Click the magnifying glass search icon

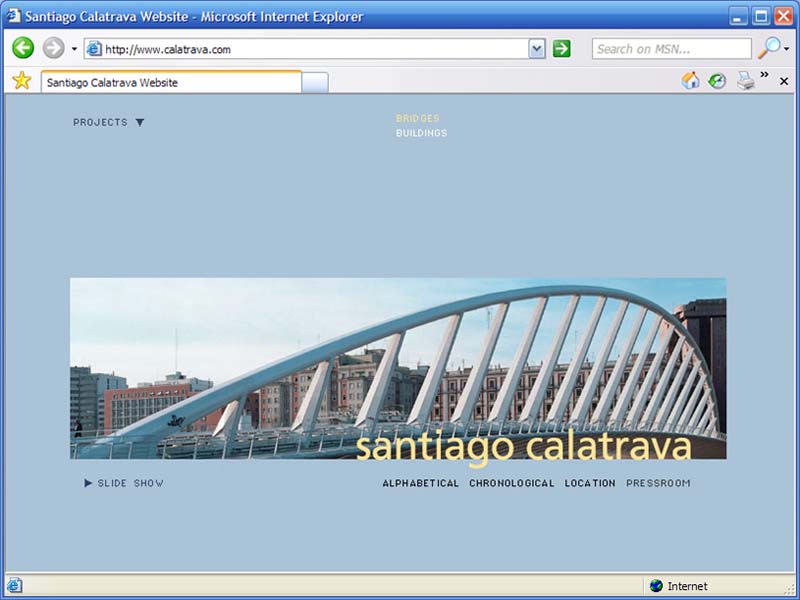[x=769, y=48]
